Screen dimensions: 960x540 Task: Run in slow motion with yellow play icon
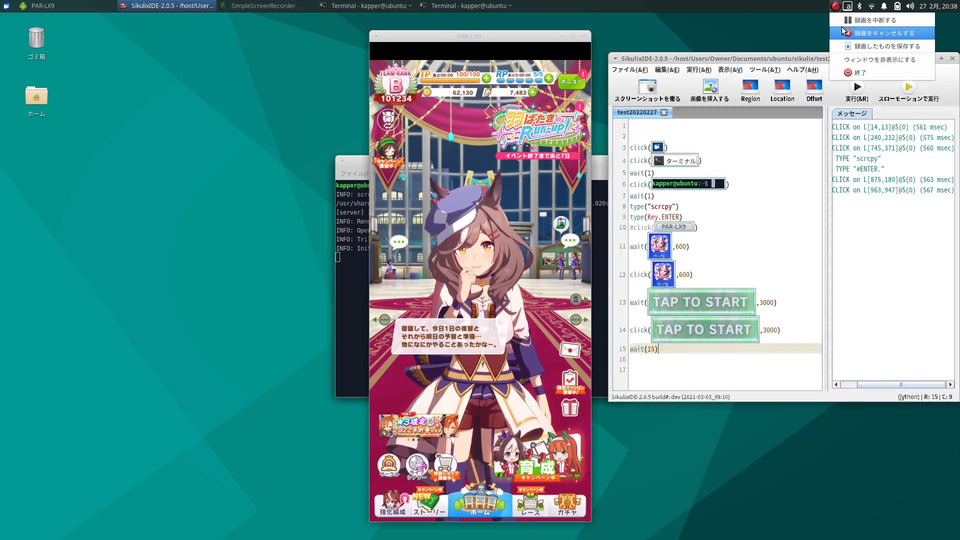point(909,87)
